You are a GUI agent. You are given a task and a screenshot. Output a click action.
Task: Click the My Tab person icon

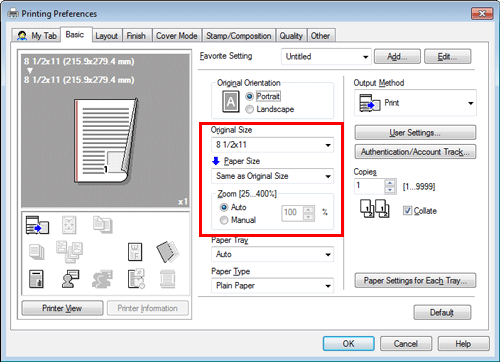coord(22,36)
